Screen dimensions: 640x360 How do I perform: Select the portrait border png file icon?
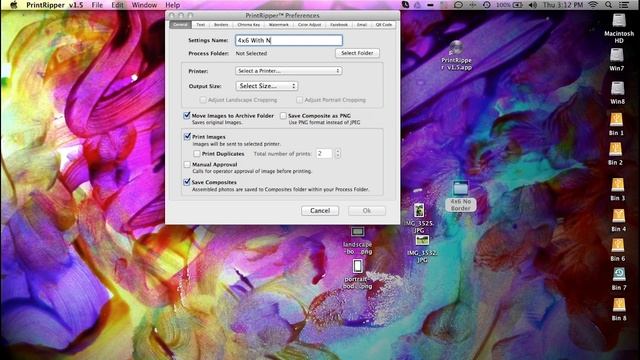click(x=358, y=266)
